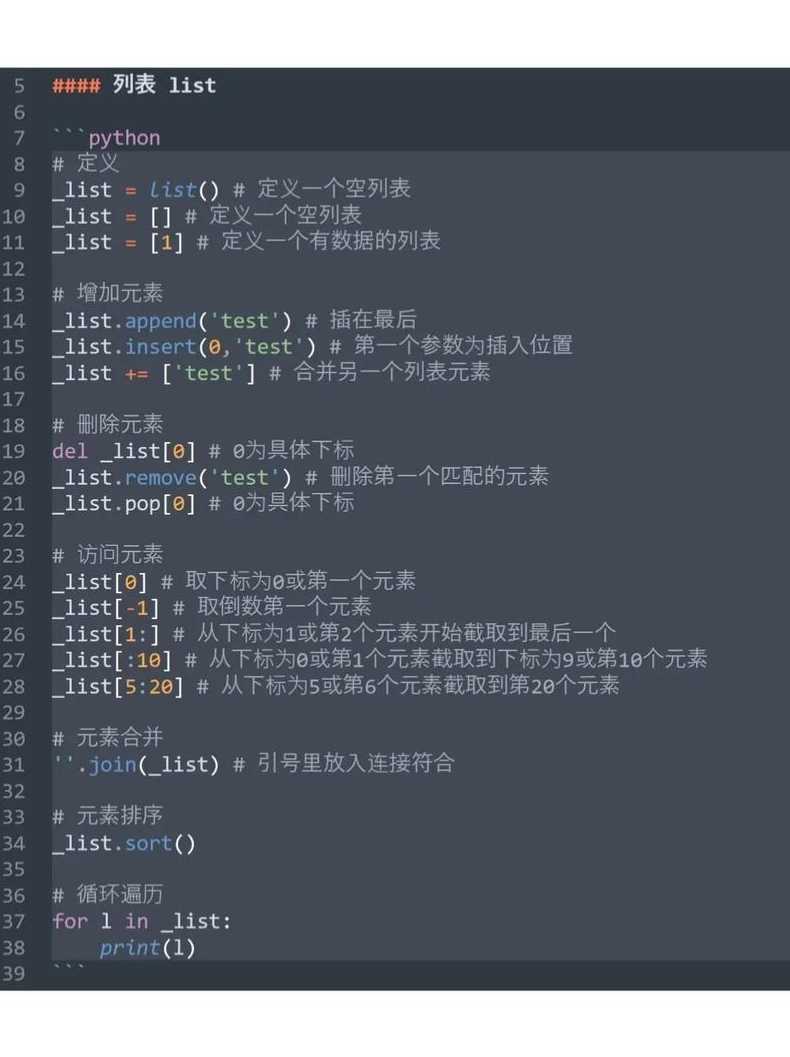Click the '_list[-1]' expression
Image resolution: width=790 pixels, height=1057 pixels.
tap(106, 607)
